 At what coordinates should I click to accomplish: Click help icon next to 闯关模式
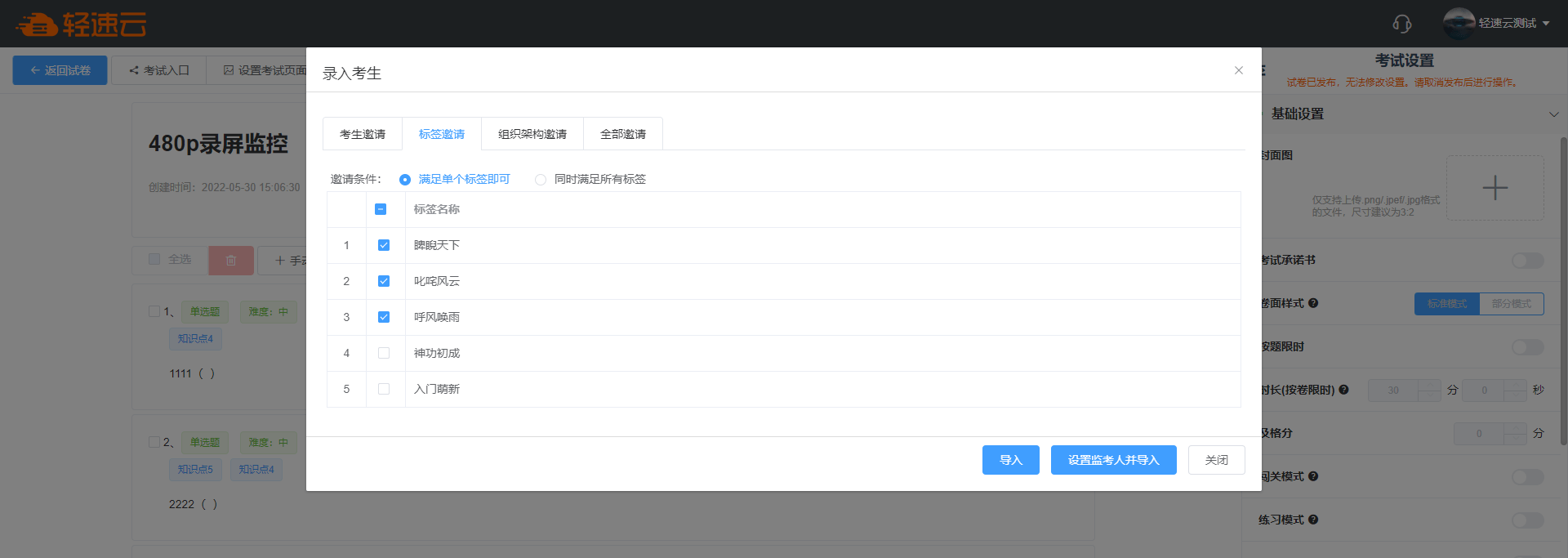(1313, 476)
